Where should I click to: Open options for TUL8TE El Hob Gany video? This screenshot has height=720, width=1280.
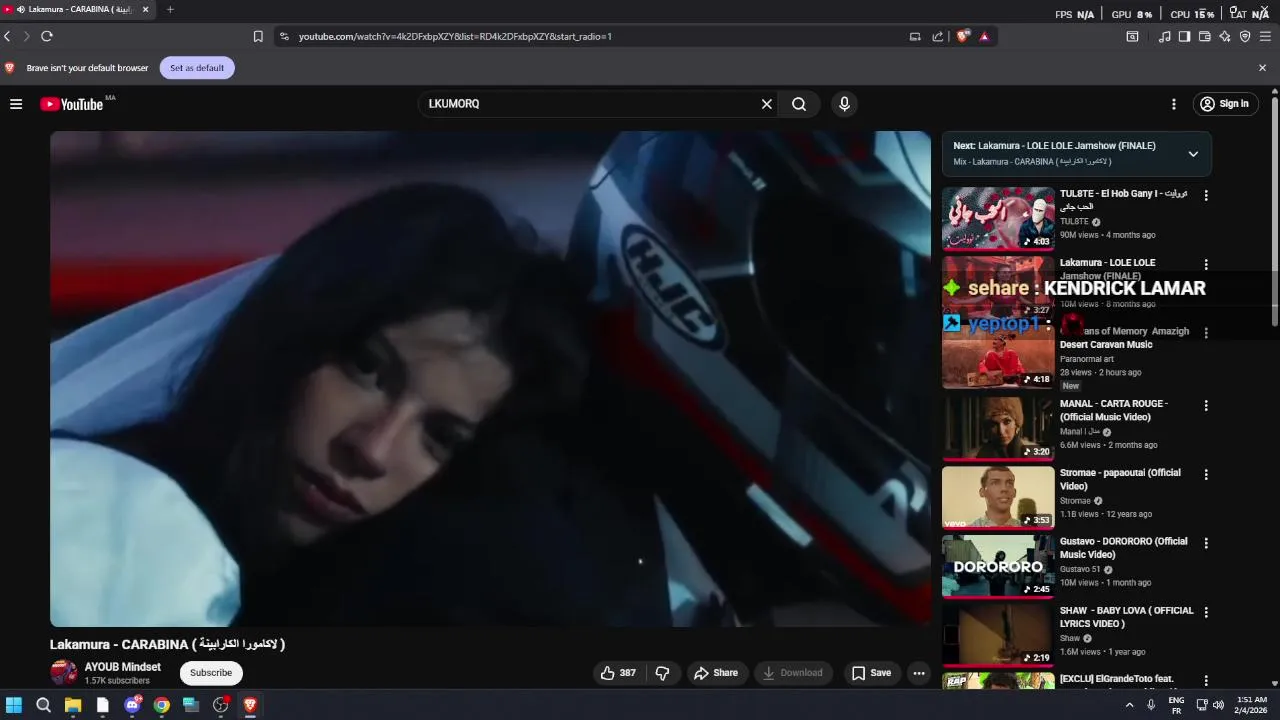pyautogui.click(x=1206, y=196)
